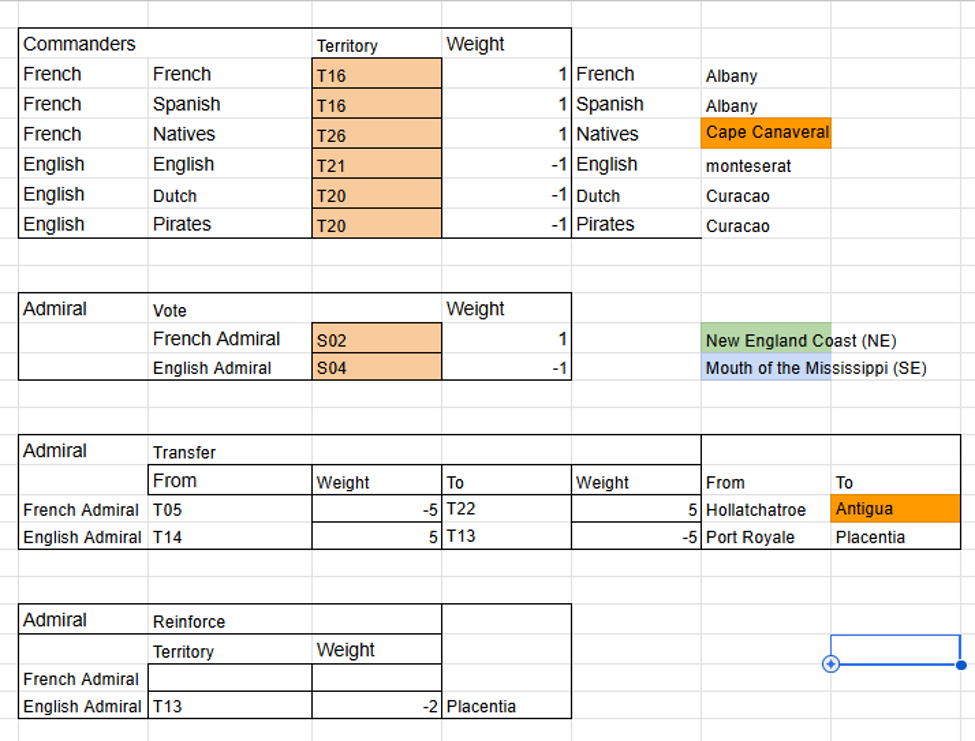Screen dimensions: 975x741
Task: Select the T21 English territory cell
Action: tap(377, 163)
